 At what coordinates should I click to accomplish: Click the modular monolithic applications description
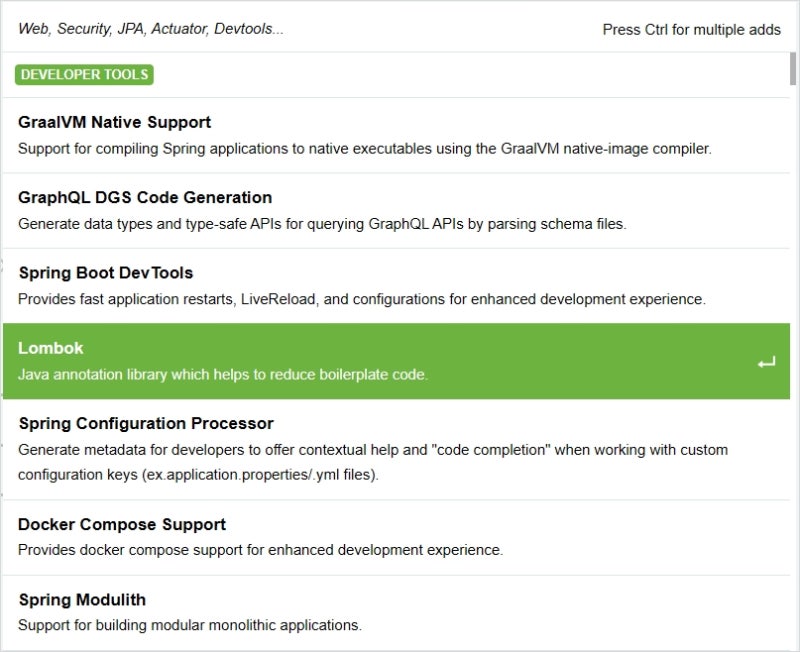click(190, 625)
